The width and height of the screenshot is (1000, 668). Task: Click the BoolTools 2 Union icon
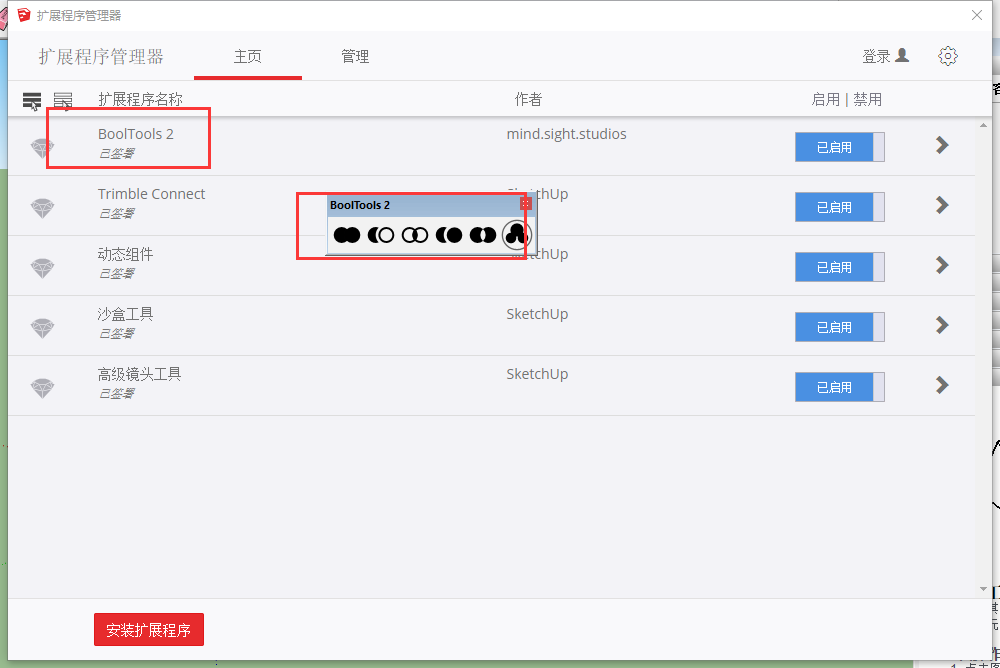click(347, 235)
